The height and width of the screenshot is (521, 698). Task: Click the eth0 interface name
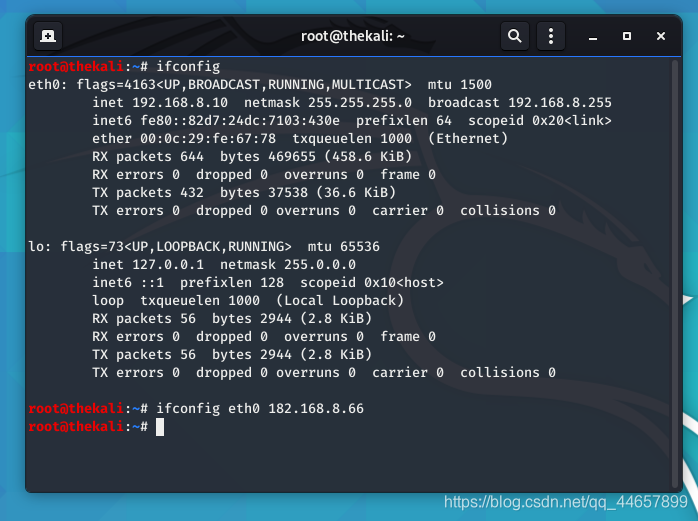click(x=43, y=85)
